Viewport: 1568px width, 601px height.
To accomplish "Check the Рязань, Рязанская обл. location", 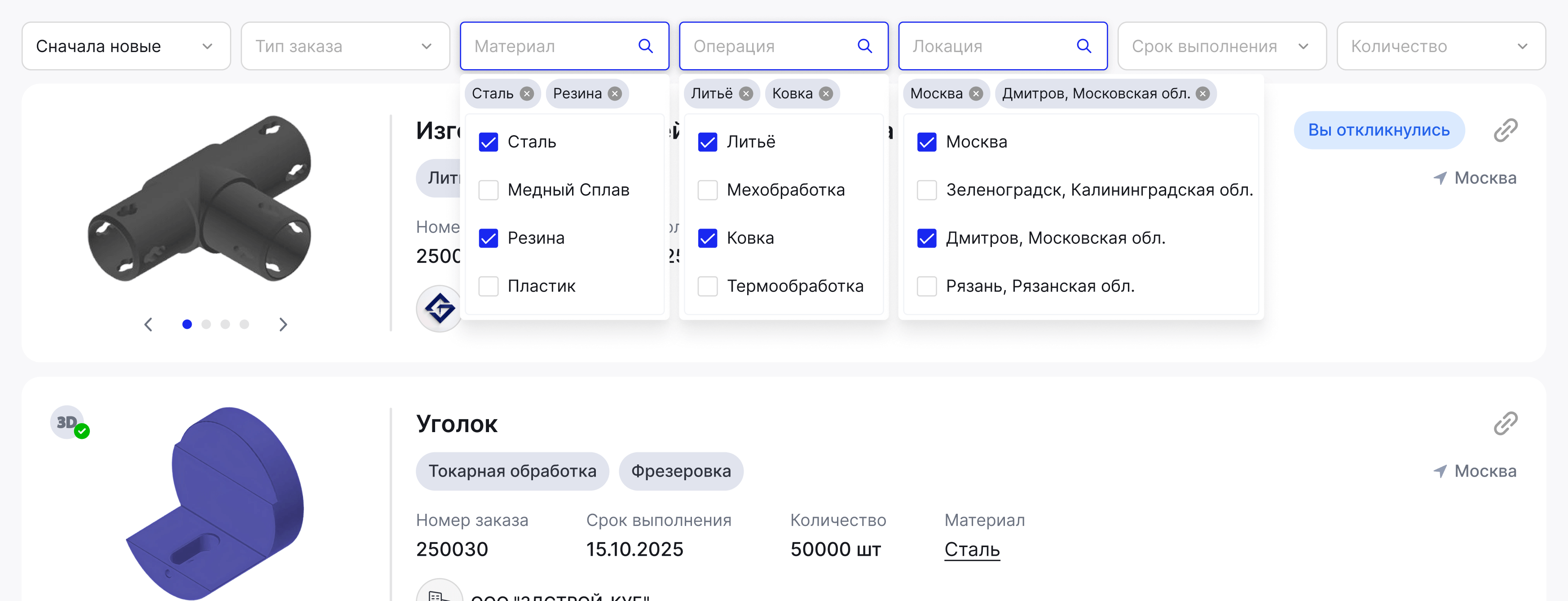I will click(926, 286).
